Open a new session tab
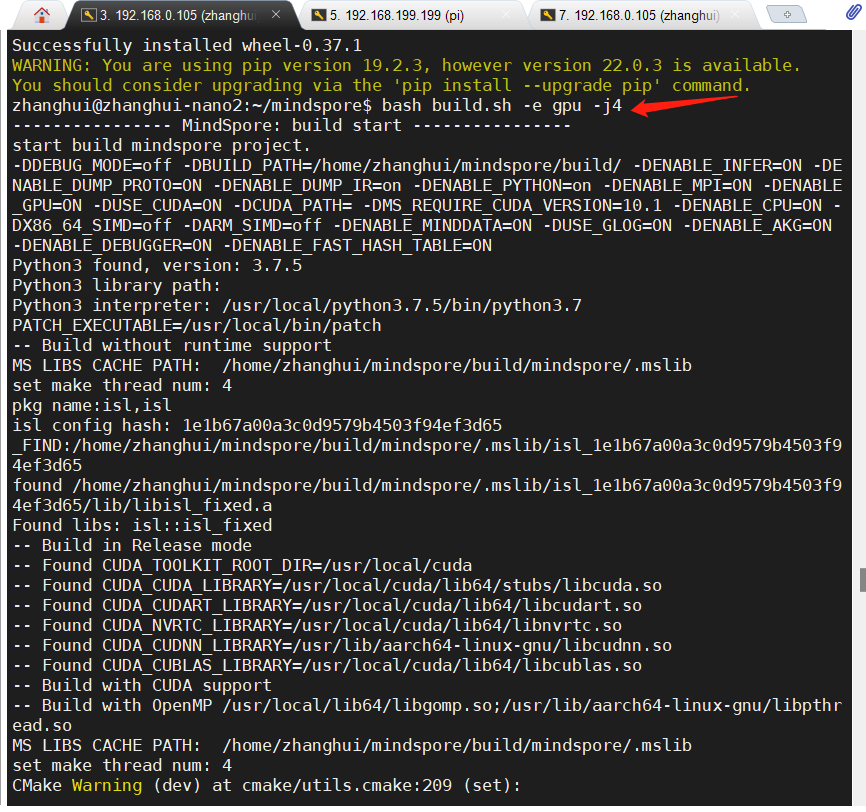The height and width of the screenshot is (812, 866). [x=787, y=14]
